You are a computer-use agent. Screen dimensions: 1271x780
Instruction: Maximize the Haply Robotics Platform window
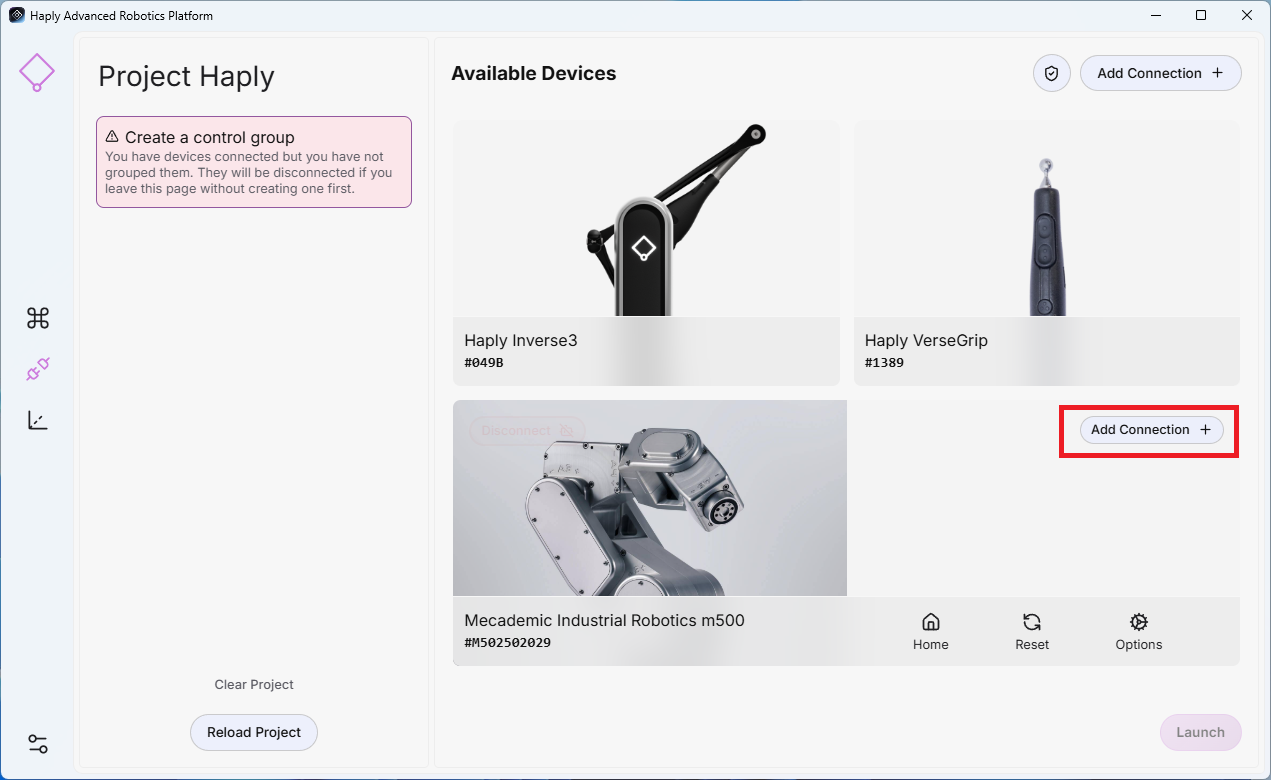click(1201, 15)
